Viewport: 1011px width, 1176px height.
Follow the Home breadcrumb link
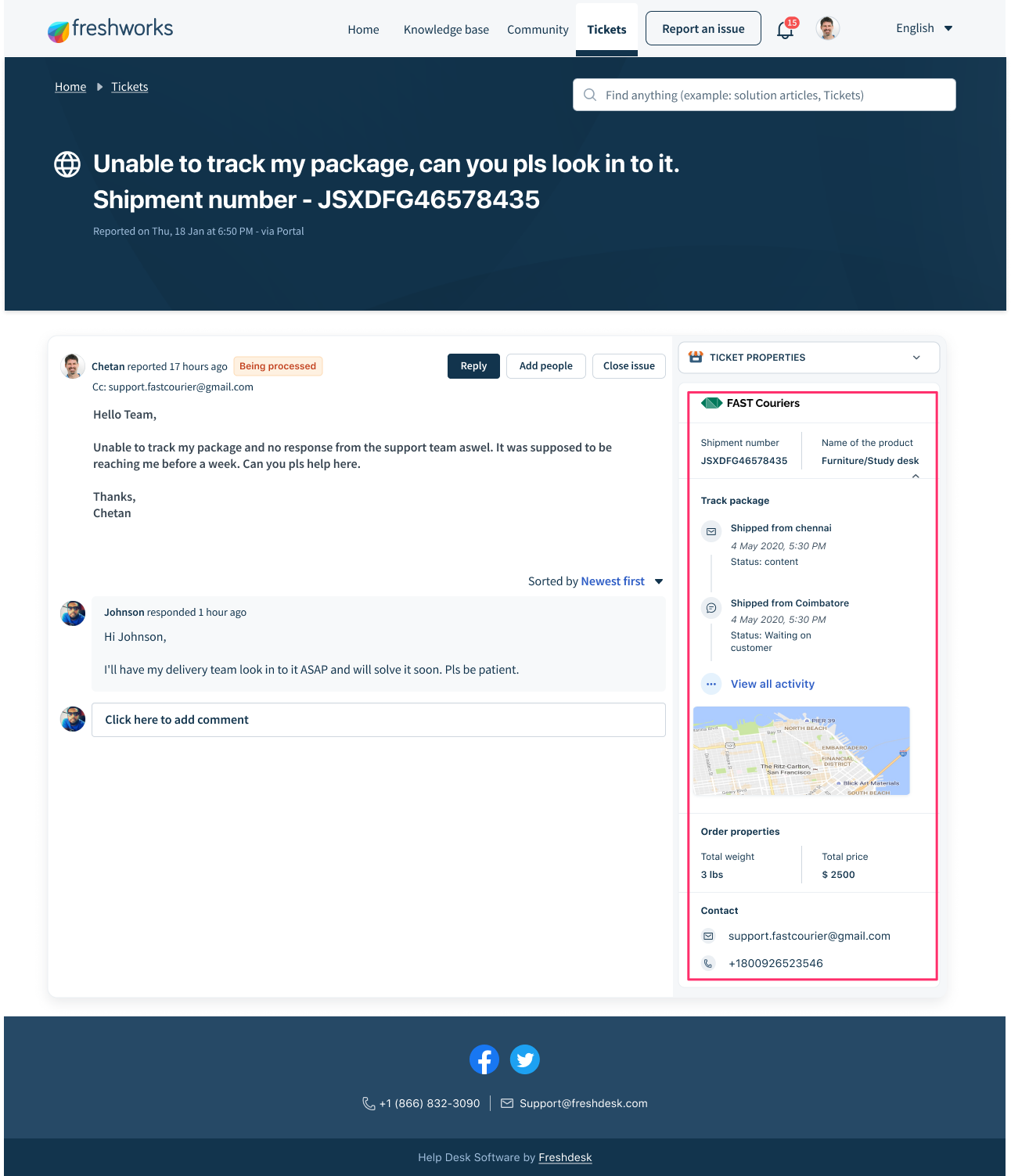pos(70,87)
